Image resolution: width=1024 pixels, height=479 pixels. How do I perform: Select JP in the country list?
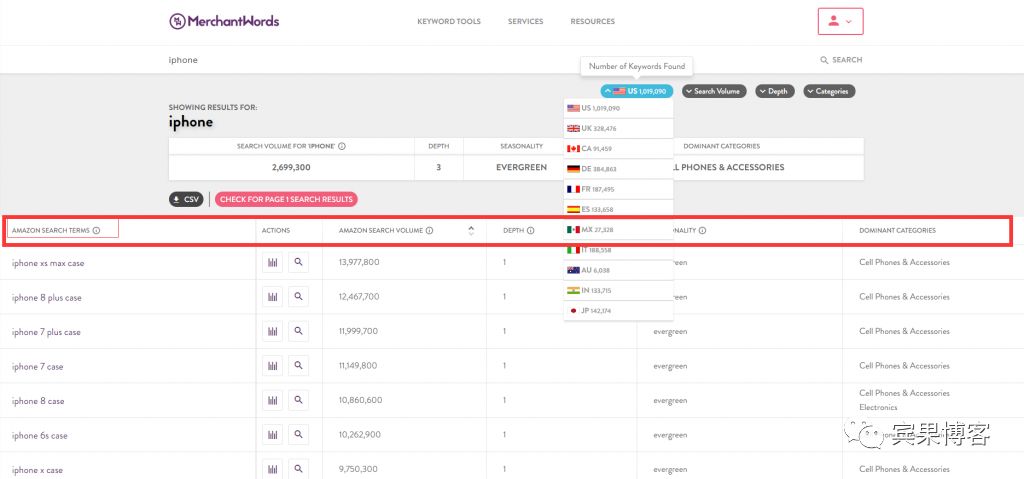(x=618, y=310)
